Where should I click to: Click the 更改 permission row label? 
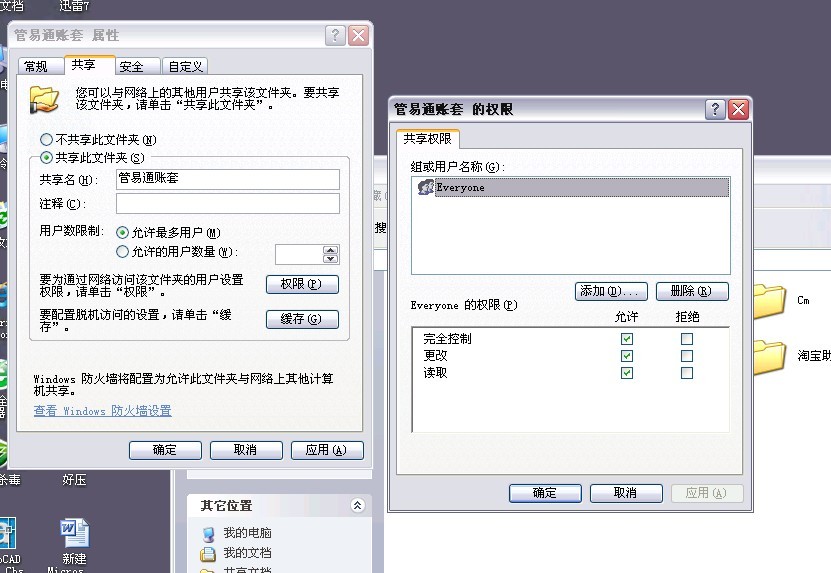pos(435,356)
